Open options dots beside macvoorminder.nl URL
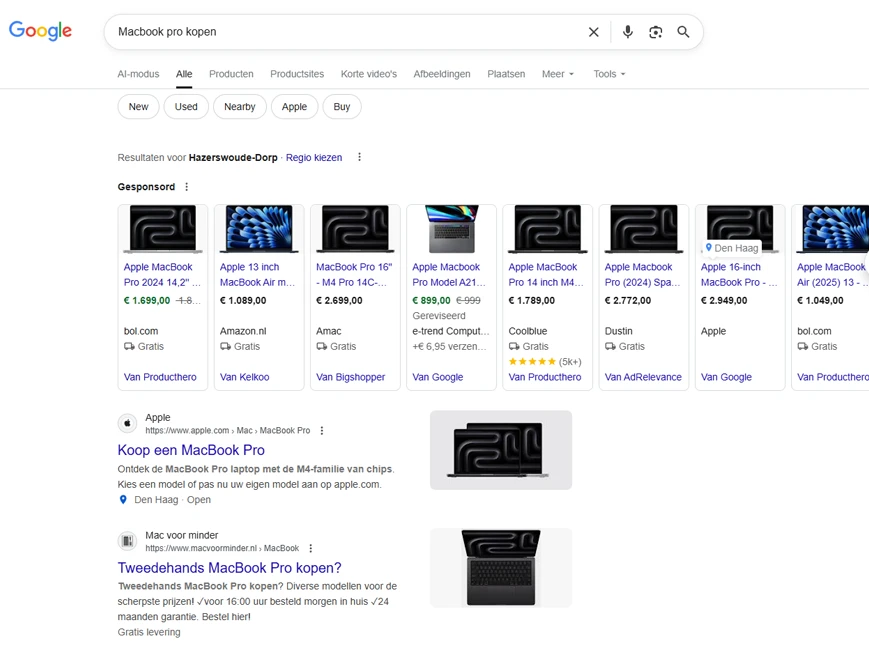This screenshot has width=869, height=652. click(x=310, y=548)
